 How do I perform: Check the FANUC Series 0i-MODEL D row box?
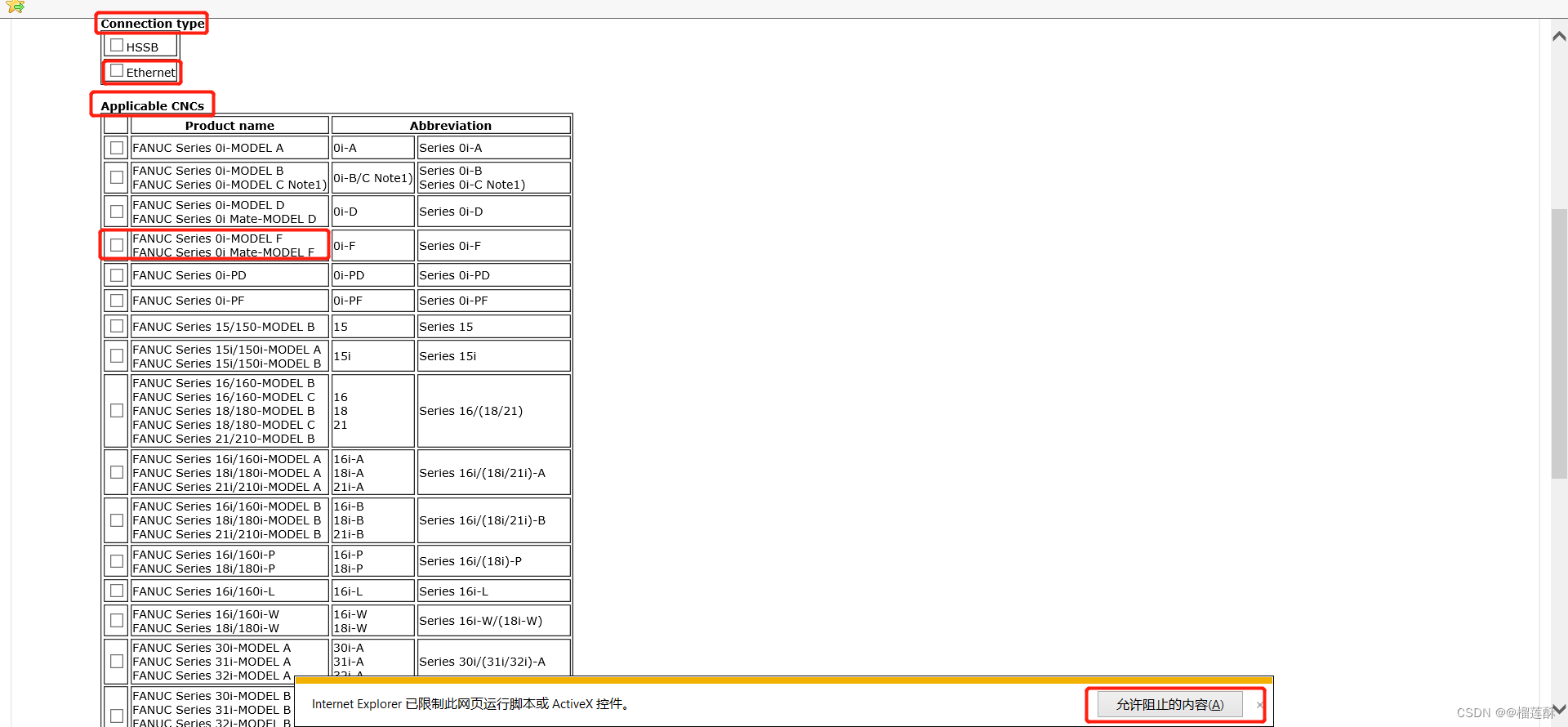click(117, 212)
